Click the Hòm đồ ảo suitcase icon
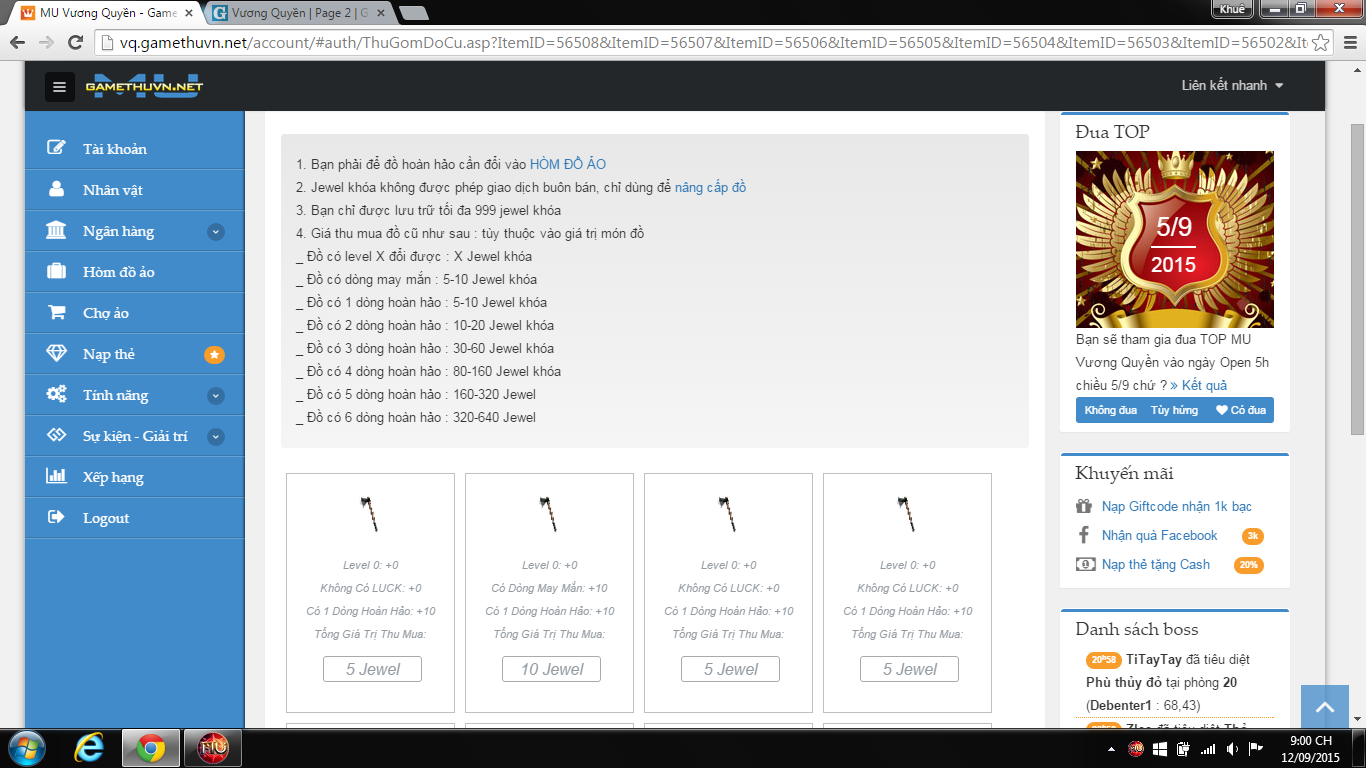 pos(56,271)
